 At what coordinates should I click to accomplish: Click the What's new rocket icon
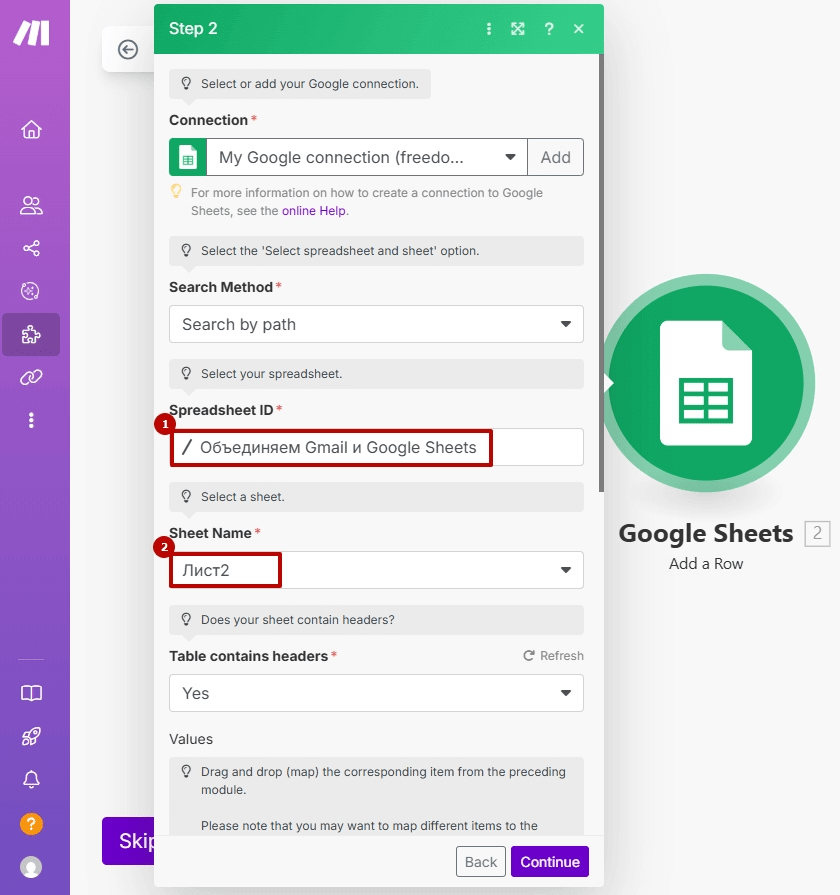click(x=31, y=736)
